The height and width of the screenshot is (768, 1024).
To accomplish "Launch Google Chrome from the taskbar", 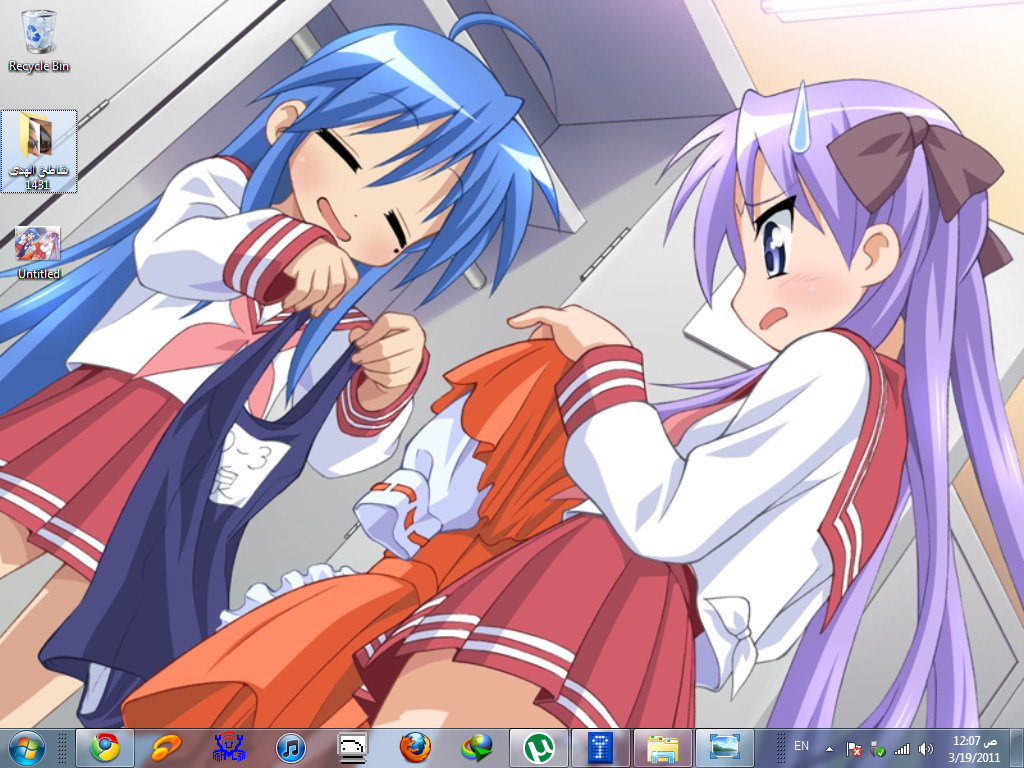I will (104, 747).
